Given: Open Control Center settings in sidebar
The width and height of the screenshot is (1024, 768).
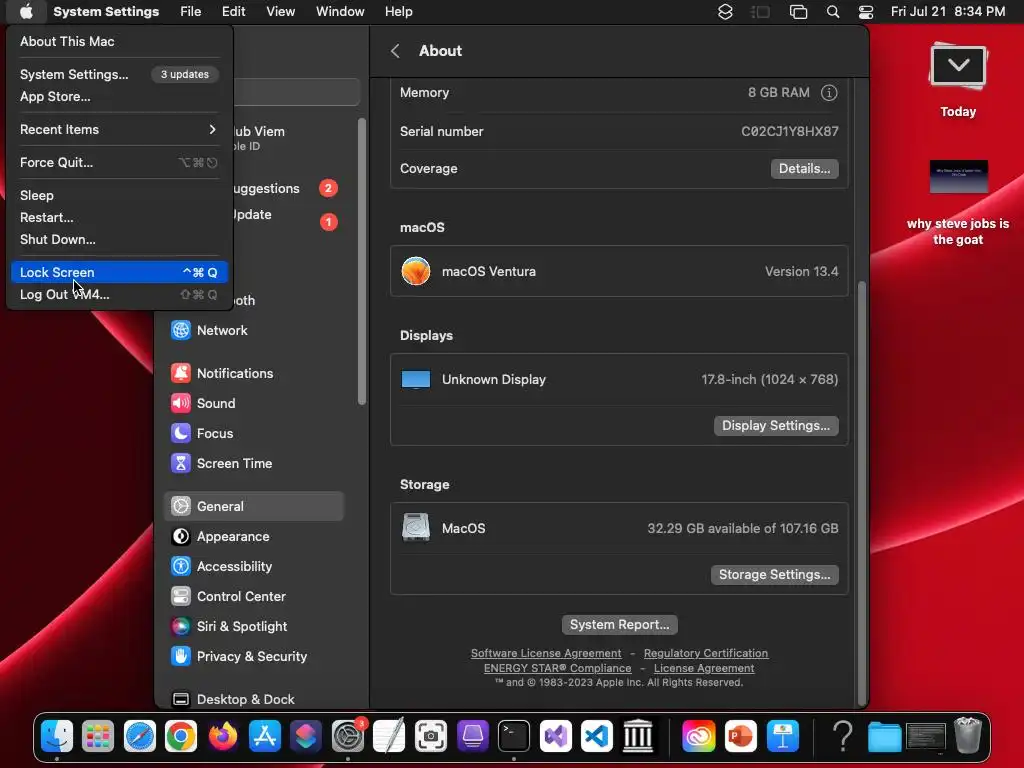Looking at the screenshot, I should [x=254, y=596].
